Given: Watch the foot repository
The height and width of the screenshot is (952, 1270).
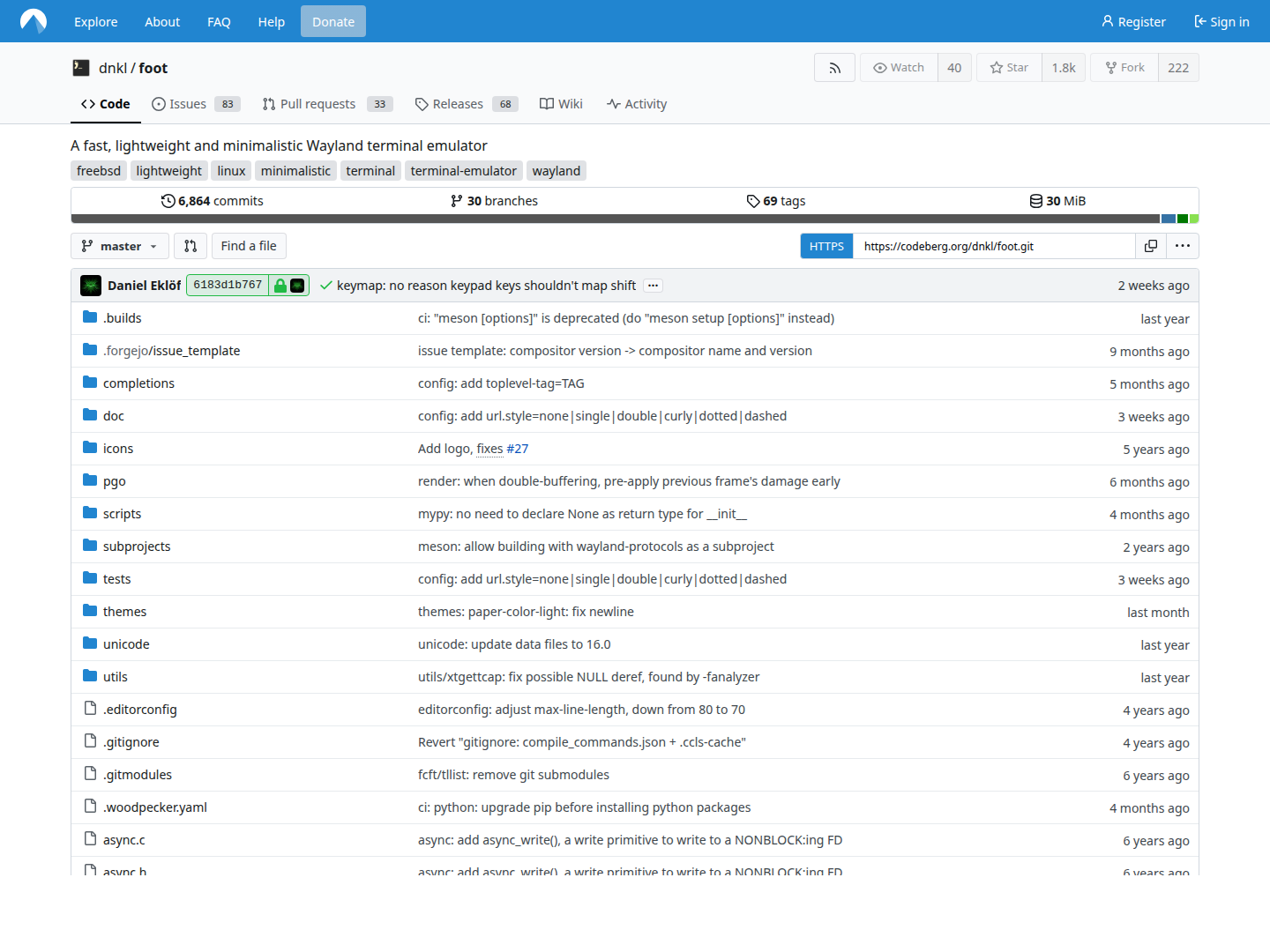Looking at the screenshot, I should pyautogui.click(x=899, y=68).
